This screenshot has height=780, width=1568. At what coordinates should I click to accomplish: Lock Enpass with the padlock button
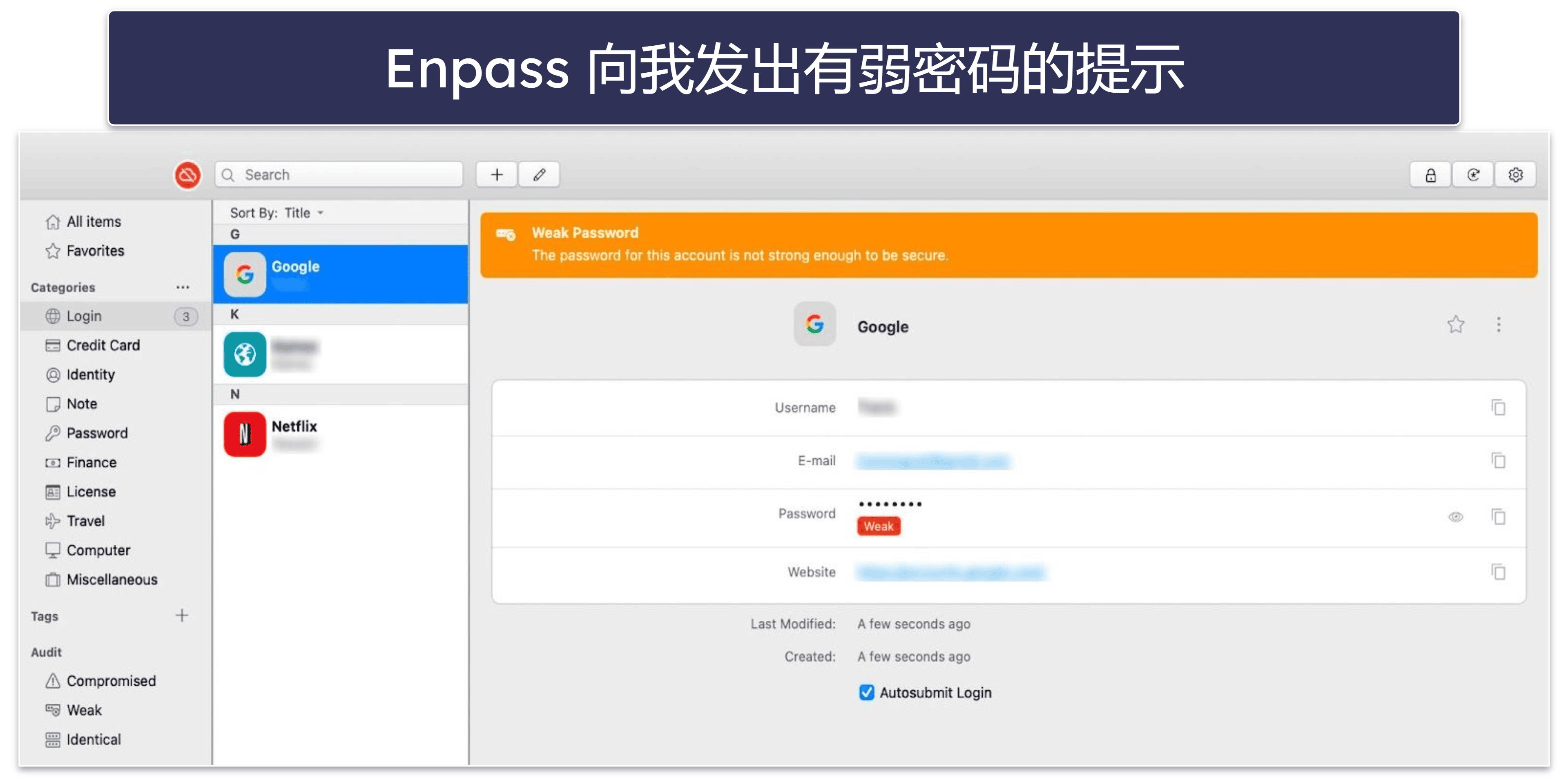coord(1430,175)
